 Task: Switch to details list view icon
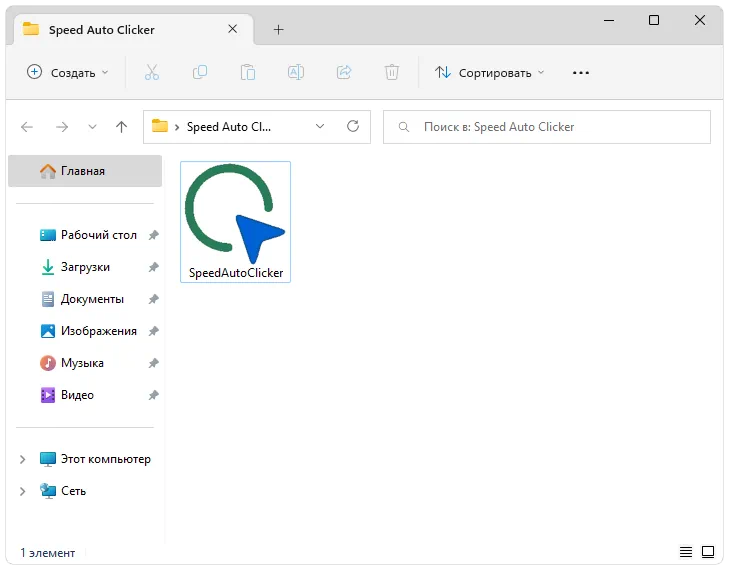point(686,552)
